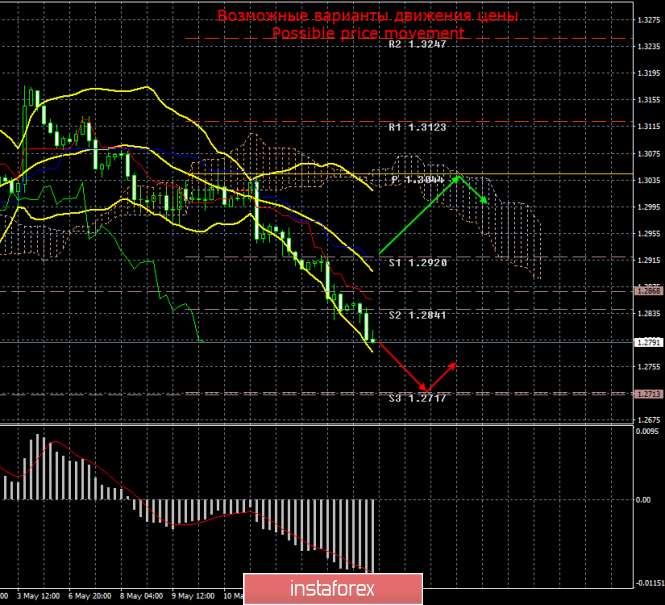The height and width of the screenshot is (605, 665).
Task: Click the 1.2675 price scale value
Action: click(649, 420)
